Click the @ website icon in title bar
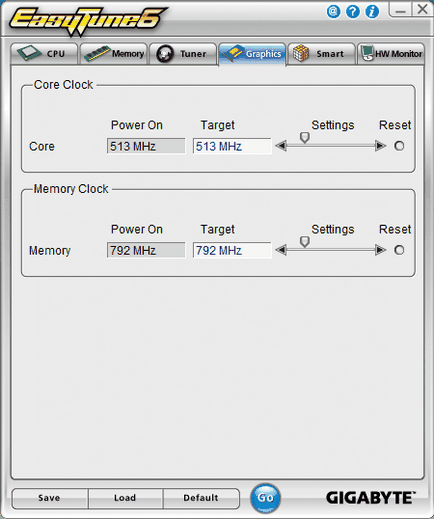 point(333,12)
